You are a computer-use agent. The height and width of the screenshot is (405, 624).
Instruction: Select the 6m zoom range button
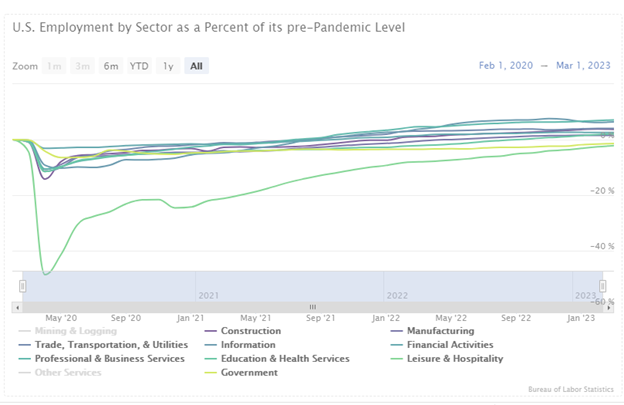coord(110,66)
